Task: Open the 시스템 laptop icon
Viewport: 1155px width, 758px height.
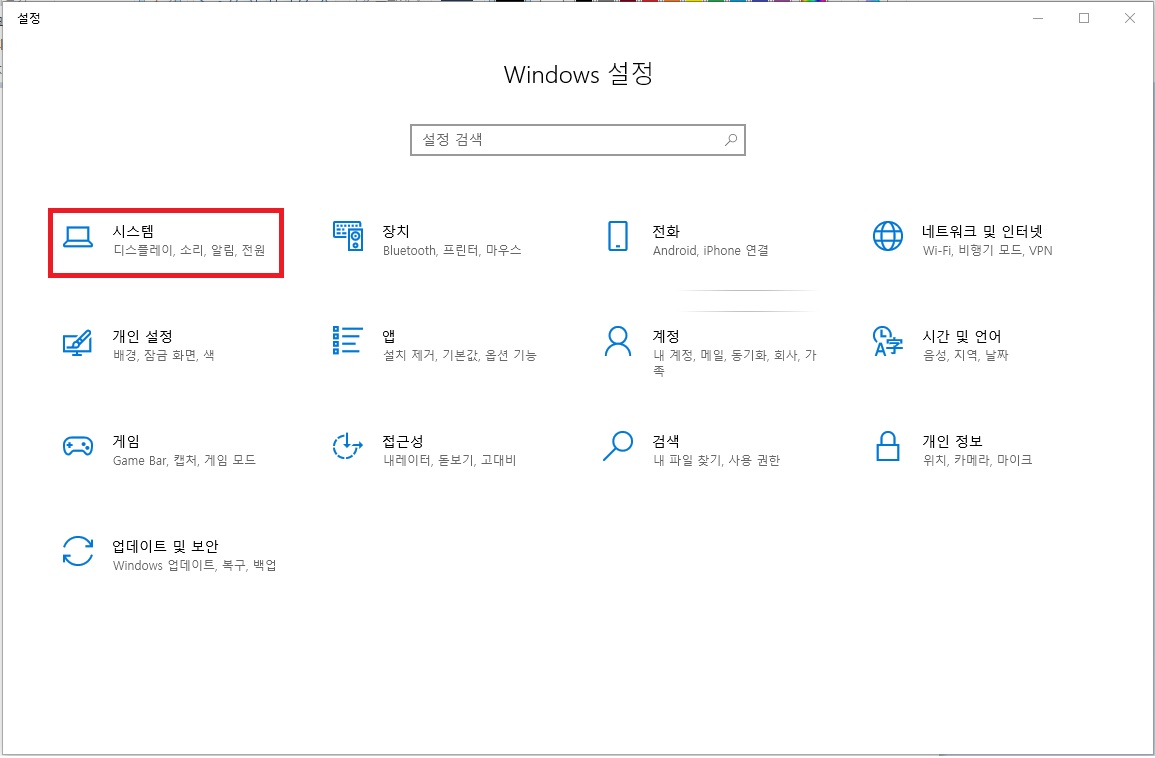Action: click(77, 237)
